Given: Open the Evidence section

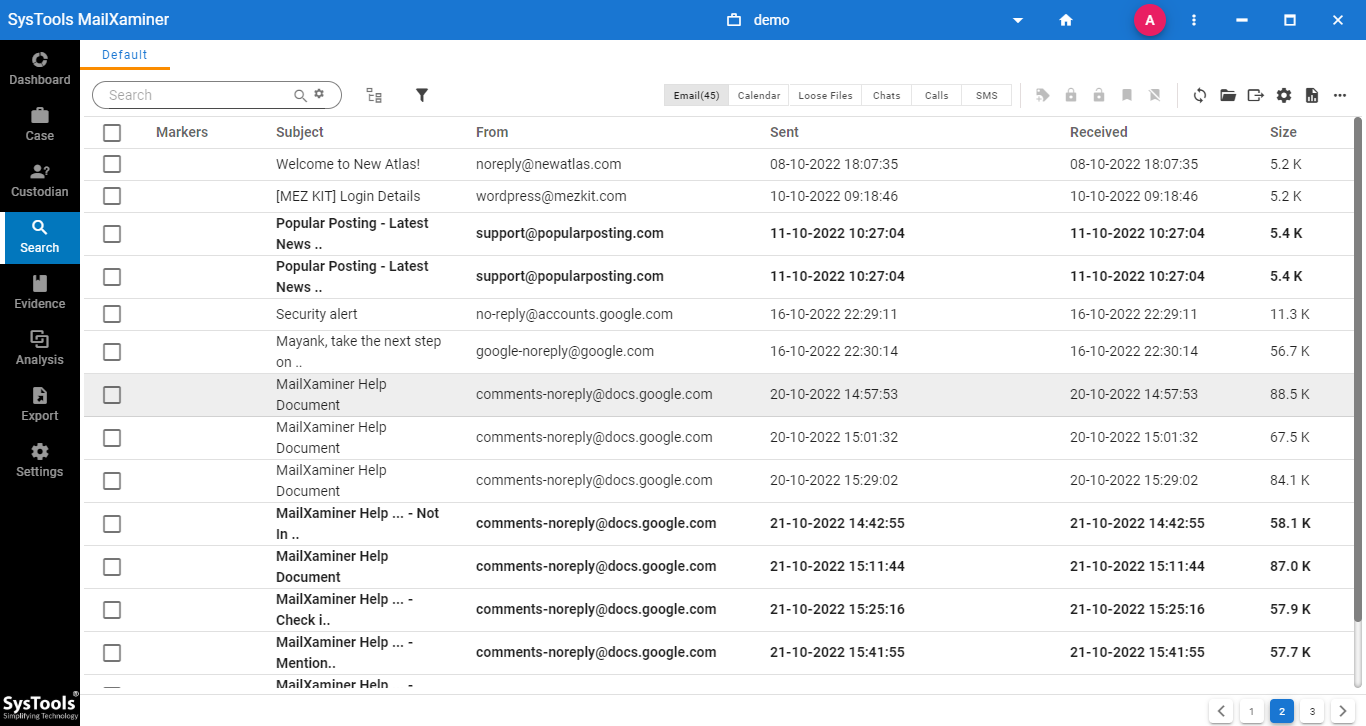Looking at the screenshot, I should pos(40,292).
